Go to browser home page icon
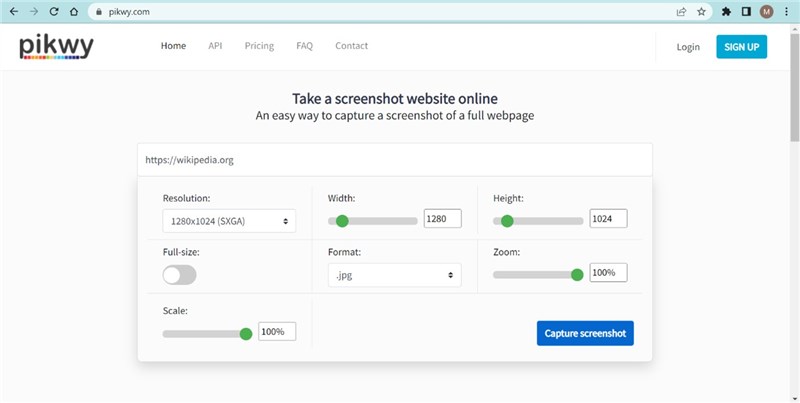The height and width of the screenshot is (403, 800). pos(74,11)
